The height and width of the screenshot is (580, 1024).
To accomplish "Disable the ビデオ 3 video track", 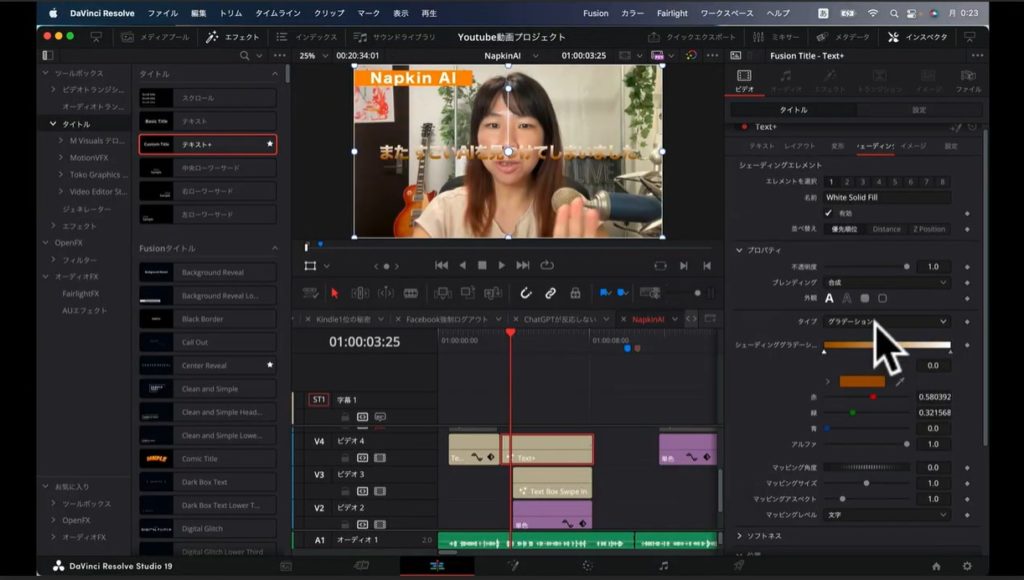I will coord(380,491).
